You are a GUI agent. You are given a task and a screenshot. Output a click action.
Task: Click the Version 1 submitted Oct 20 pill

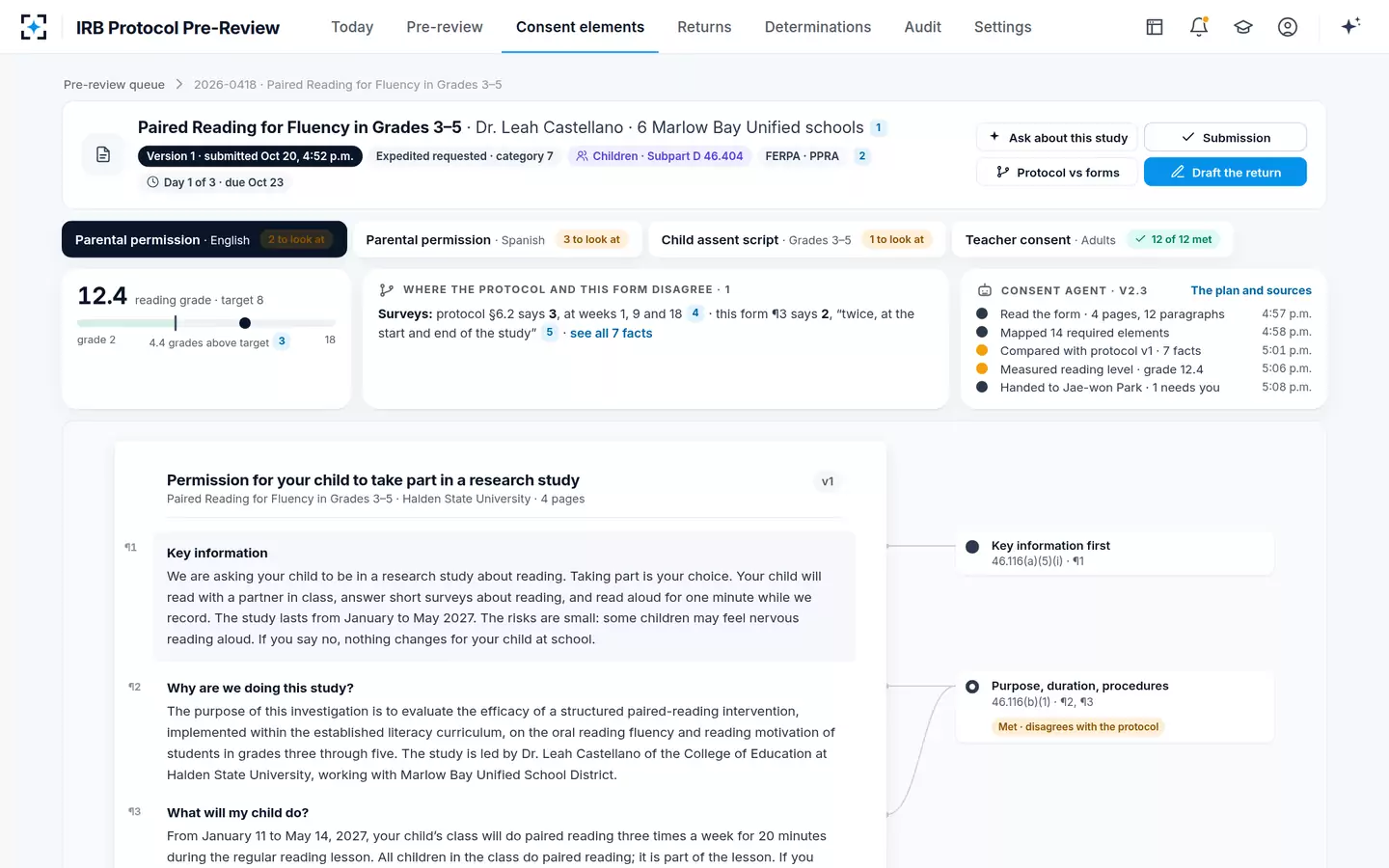click(x=250, y=156)
